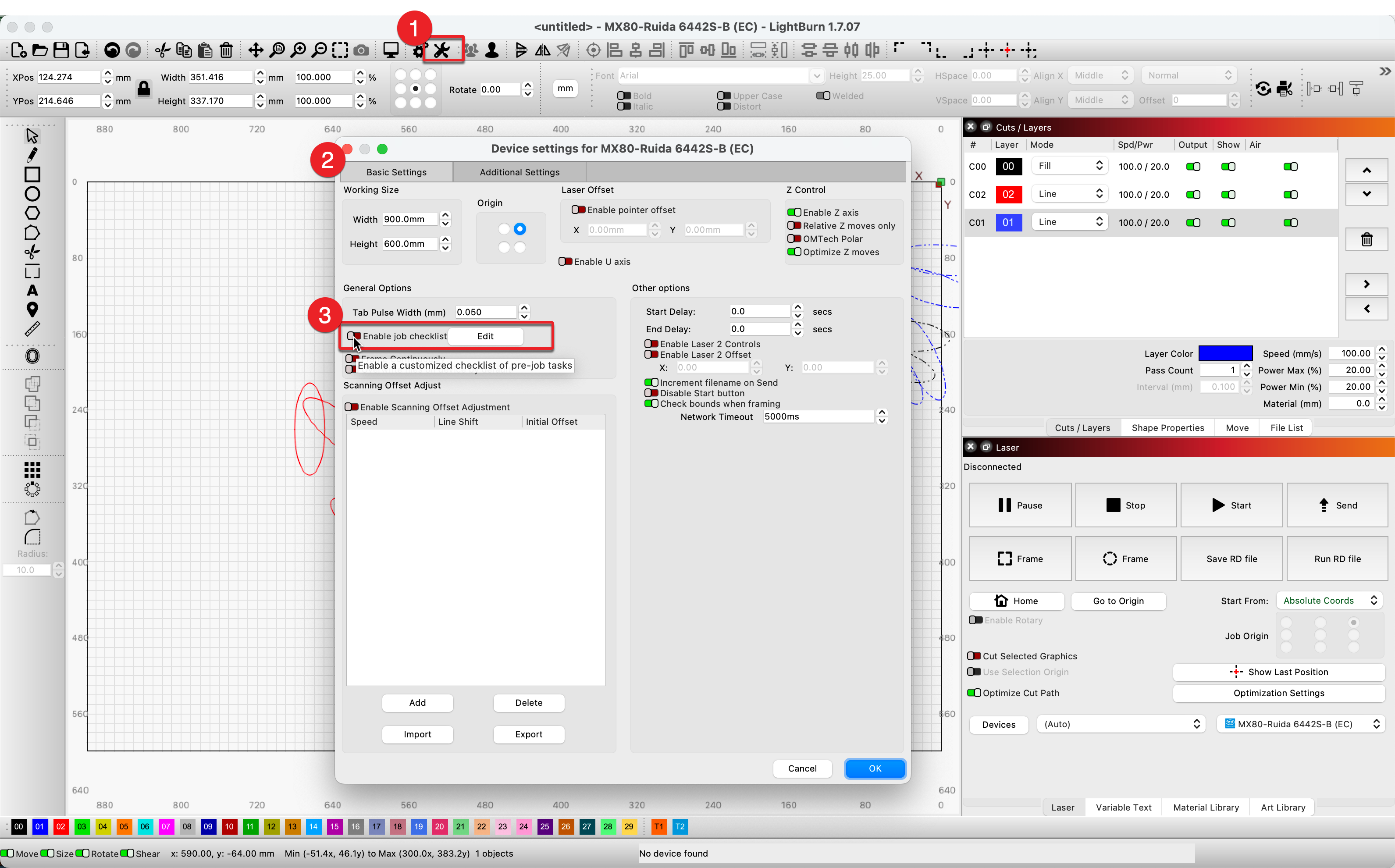Select the Offset Shapes tool
This screenshot has height=868, width=1395.
coord(33,356)
